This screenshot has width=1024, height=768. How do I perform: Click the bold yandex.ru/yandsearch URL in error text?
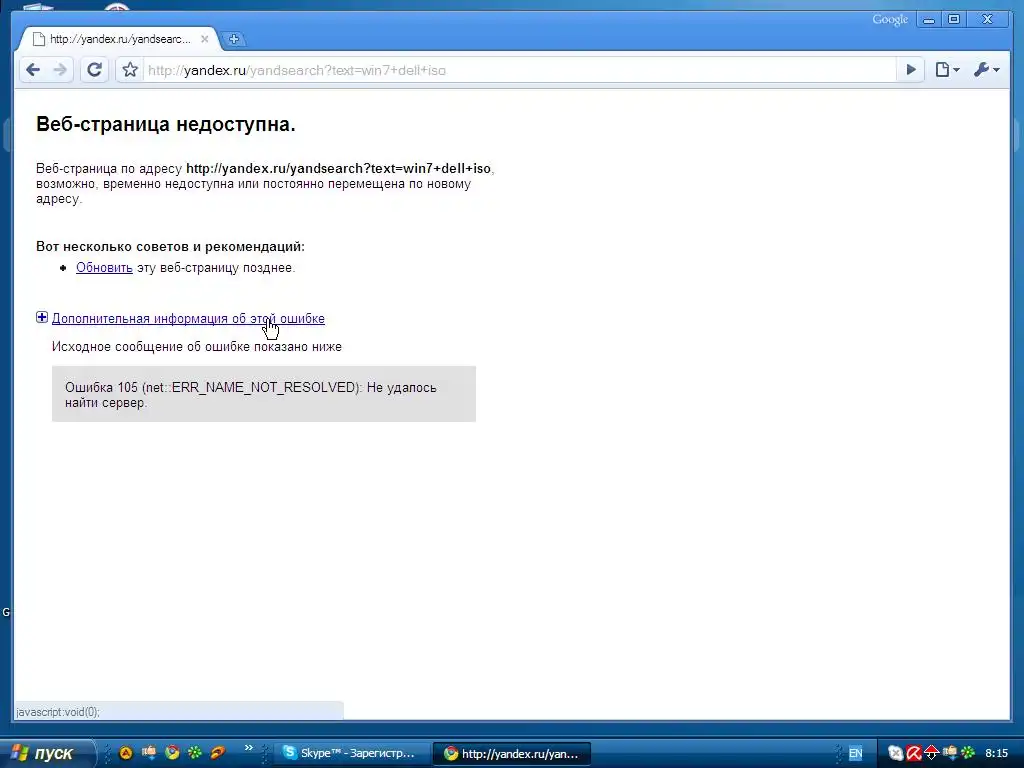point(338,168)
